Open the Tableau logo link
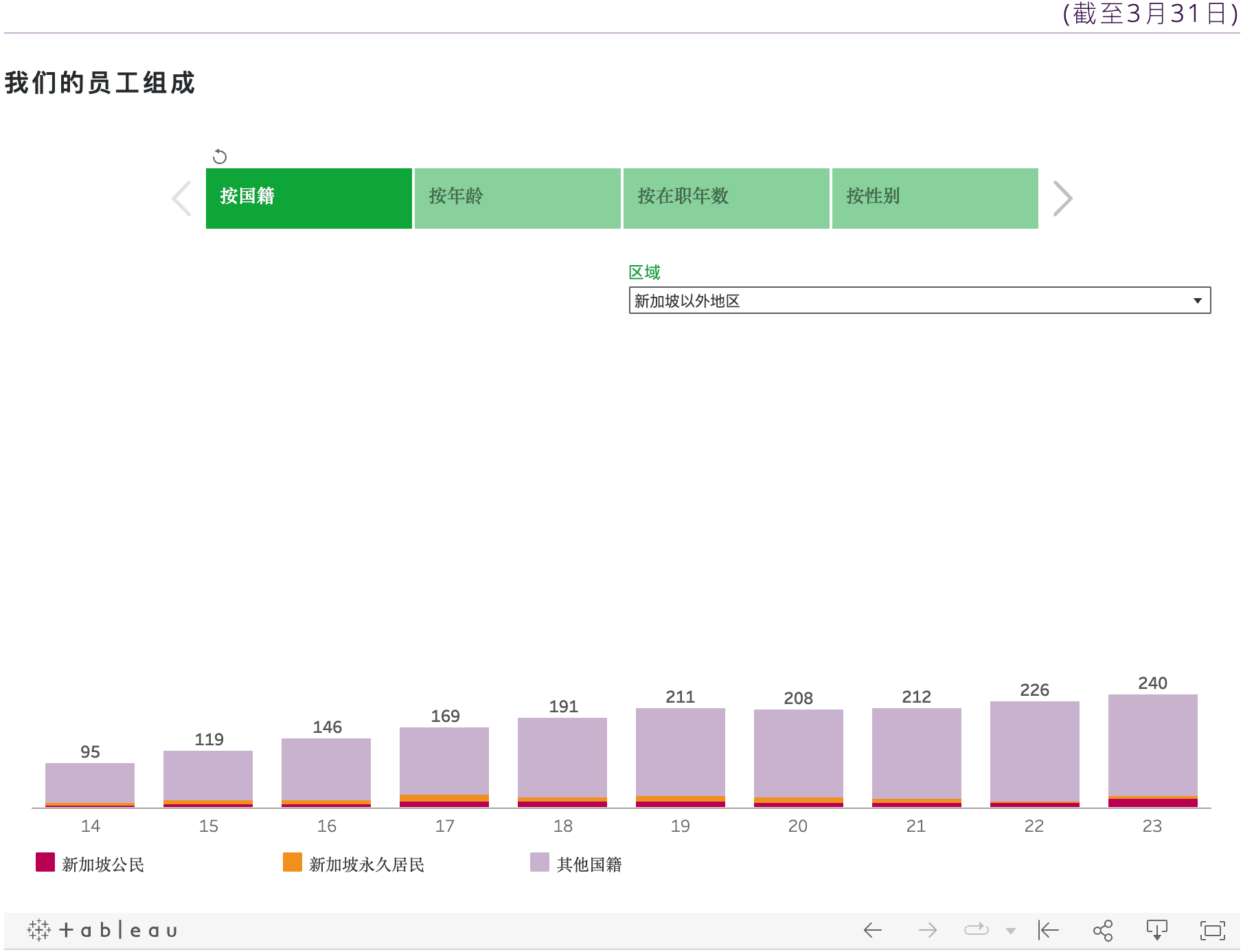This screenshot has width=1243, height=952. pyautogui.click(x=102, y=930)
